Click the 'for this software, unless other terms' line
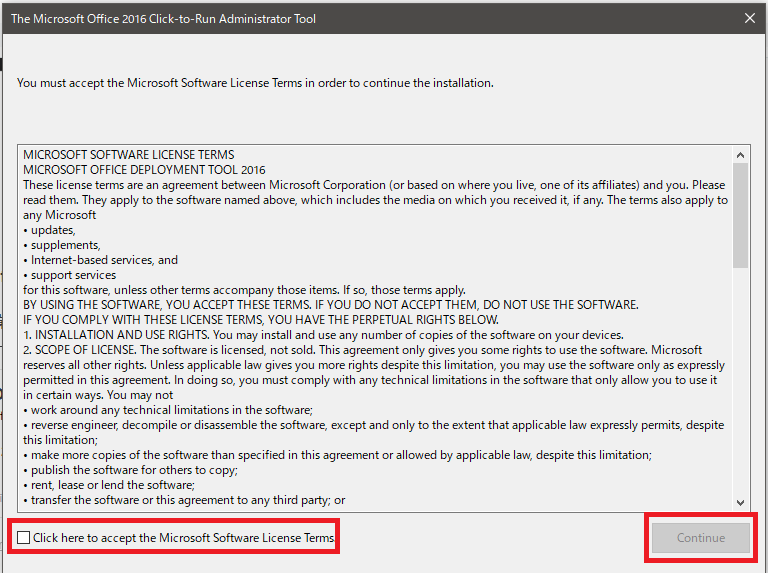 (x=244, y=290)
